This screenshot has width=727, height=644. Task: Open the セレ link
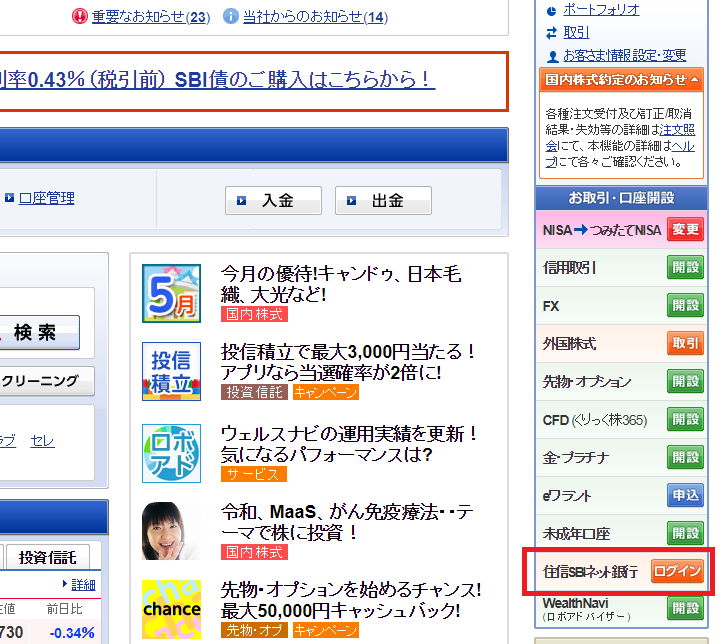click(42, 440)
